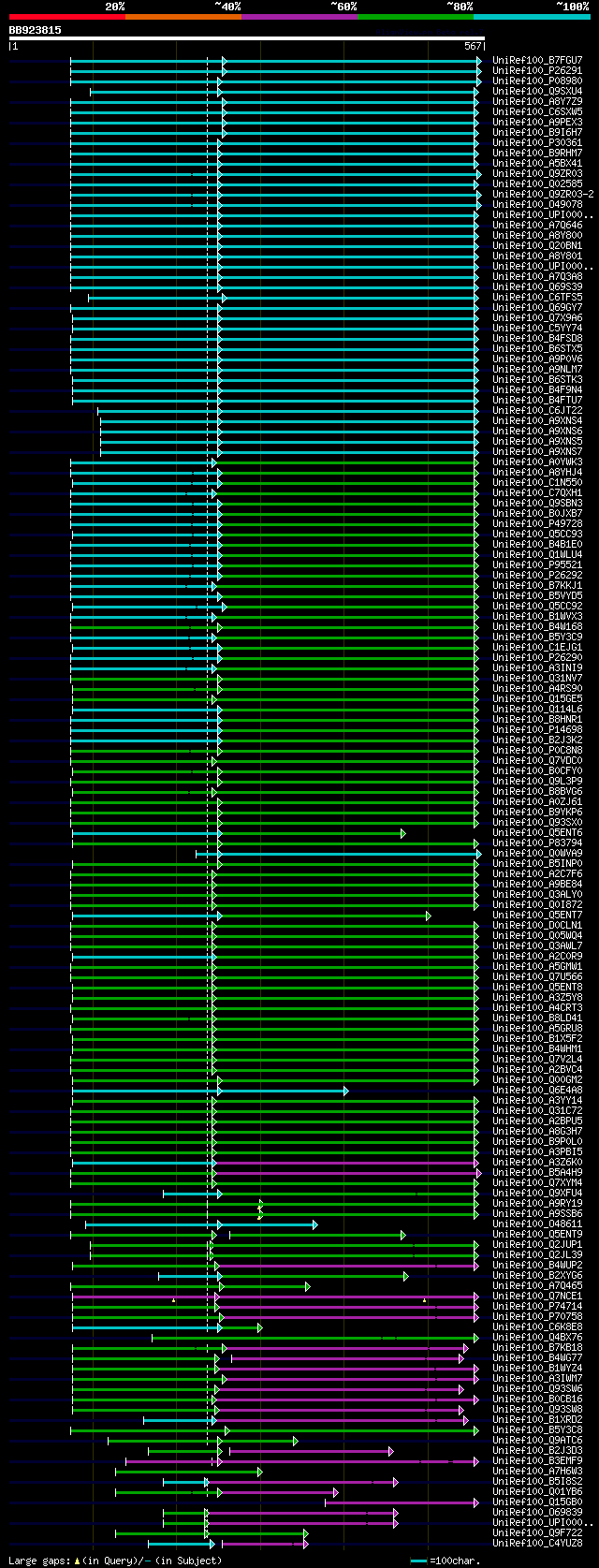Click label UniRef100_A7Q646

click(x=537, y=225)
